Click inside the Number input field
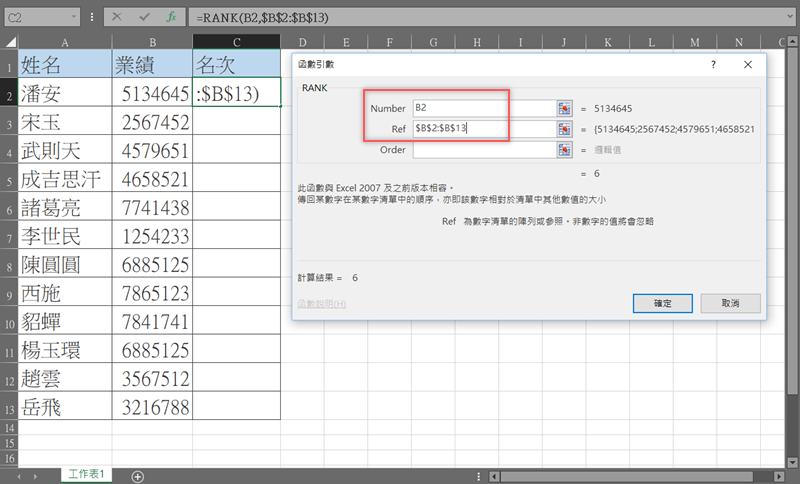 pyautogui.click(x=483, y=108)
